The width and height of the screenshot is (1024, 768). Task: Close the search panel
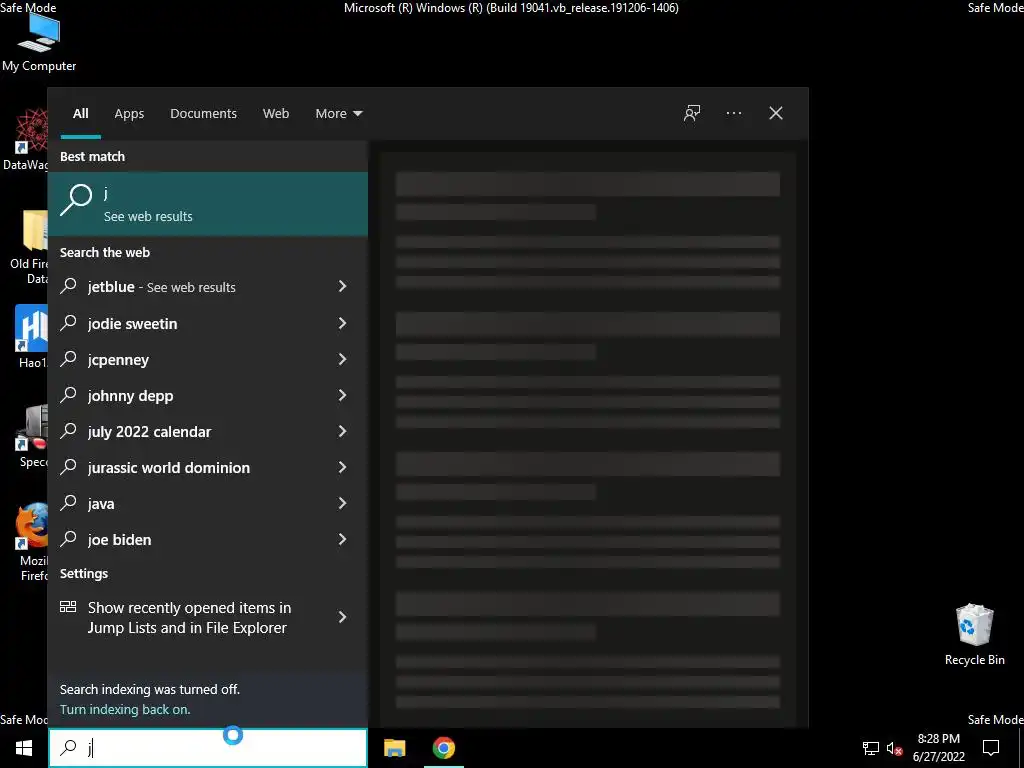[775, 113]
